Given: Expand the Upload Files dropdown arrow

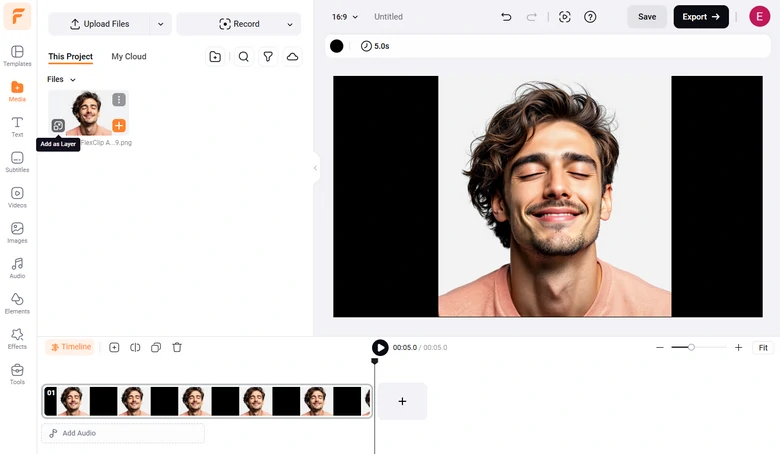Looking at the screenshot, I should [x=161, y=24].
